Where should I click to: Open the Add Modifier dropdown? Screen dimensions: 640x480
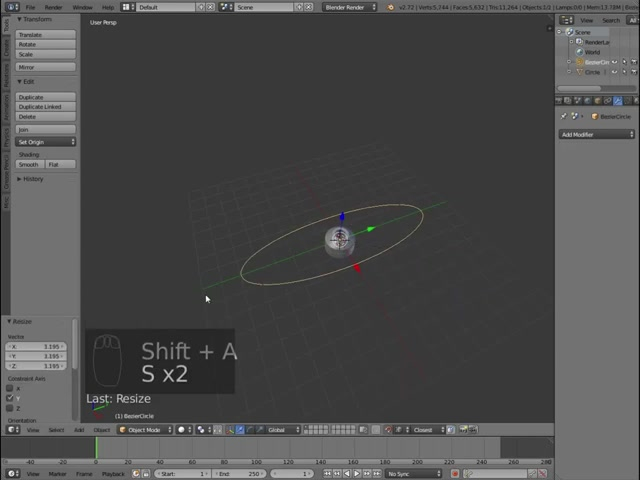(x=597, y=134)
